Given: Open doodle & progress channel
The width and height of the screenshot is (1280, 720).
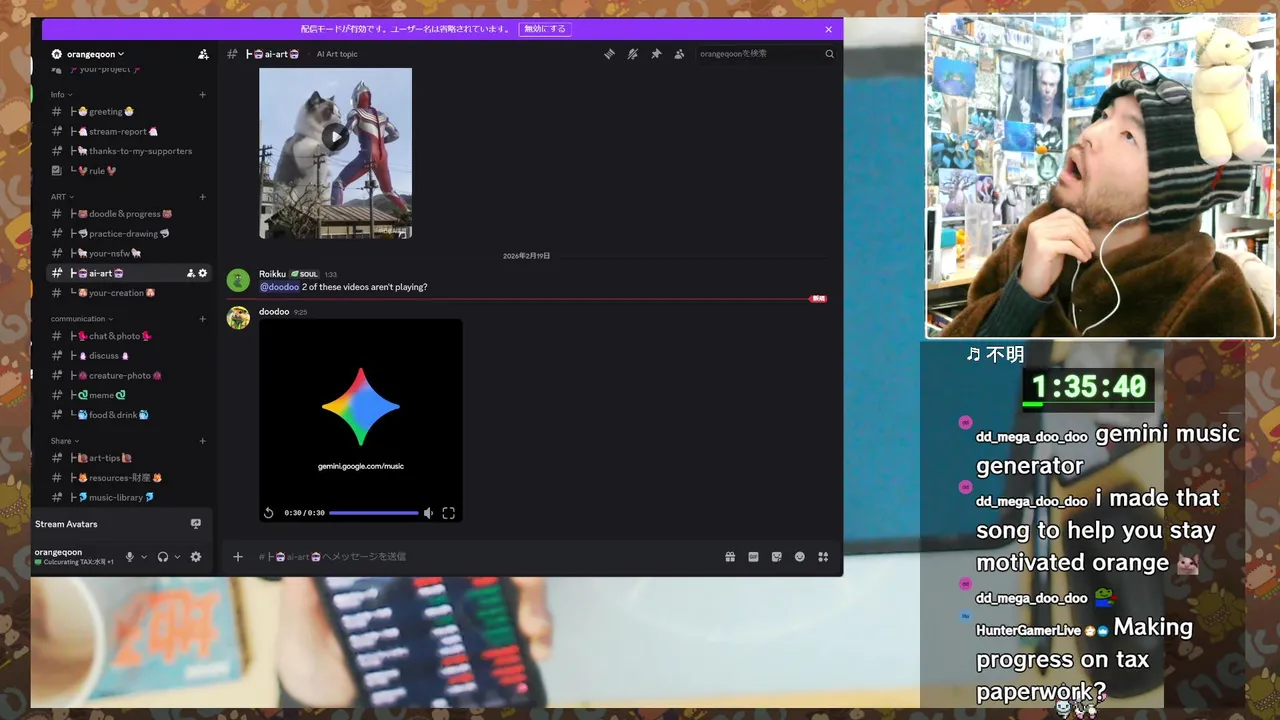Looking at the screenshot, I should (130, 214).
